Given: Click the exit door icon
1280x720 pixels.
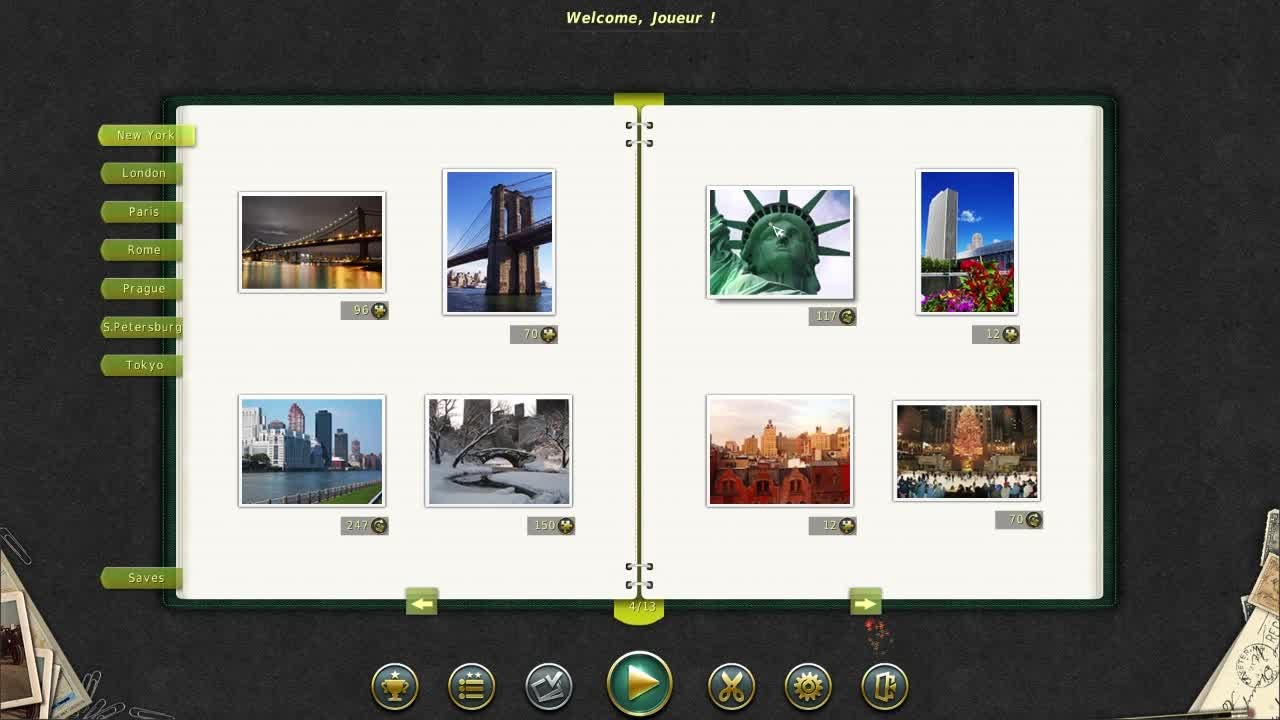Looking at the screenshot, I should coord(885,687).
